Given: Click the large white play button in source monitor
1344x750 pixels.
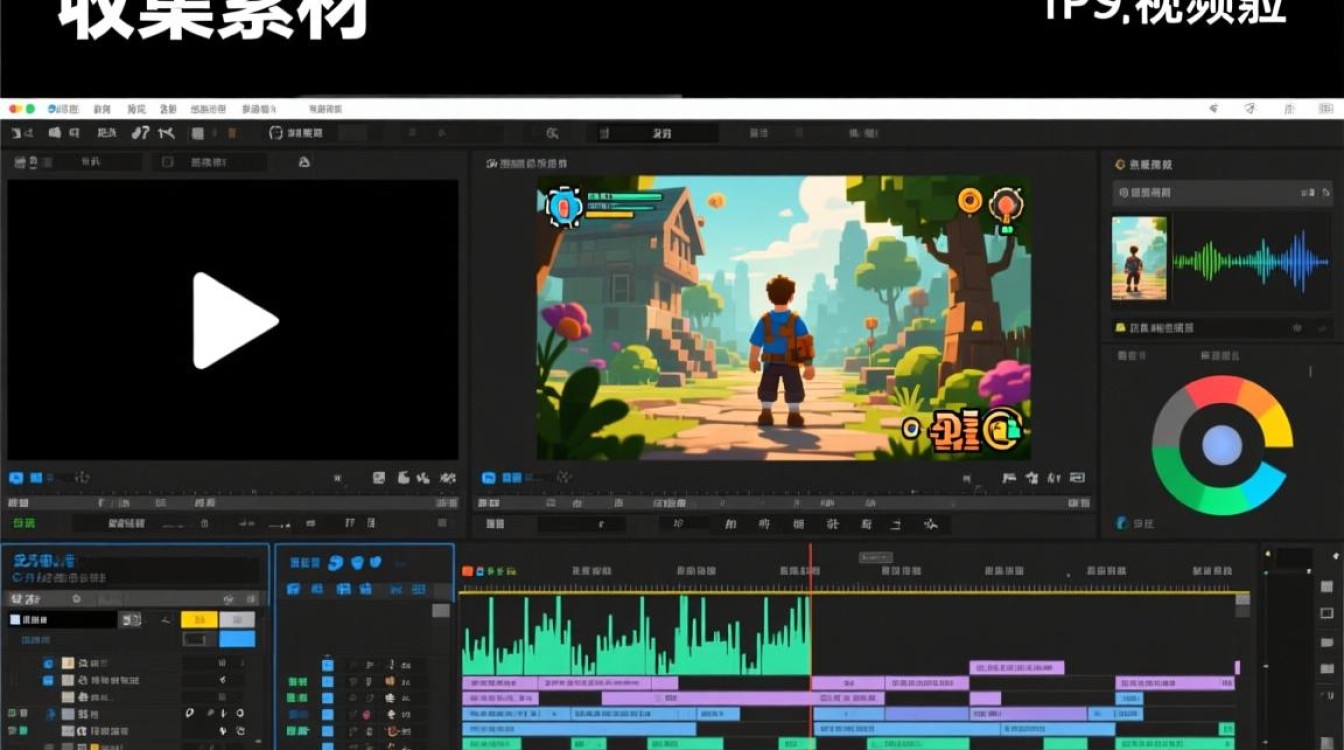Looking at the screenshot, I should coord(234,321).
